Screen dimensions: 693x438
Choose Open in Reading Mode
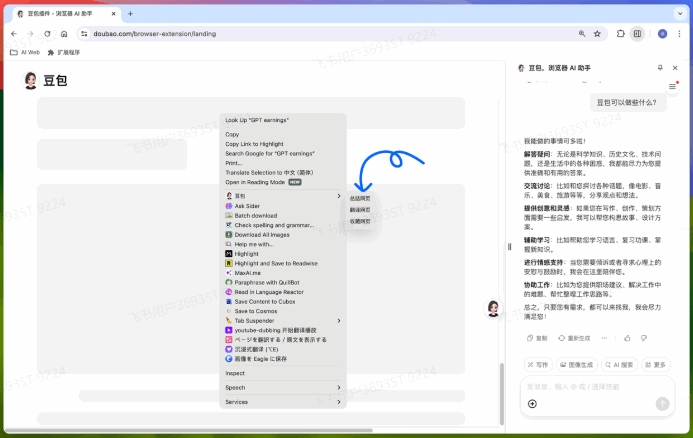[x=283, y=182]
